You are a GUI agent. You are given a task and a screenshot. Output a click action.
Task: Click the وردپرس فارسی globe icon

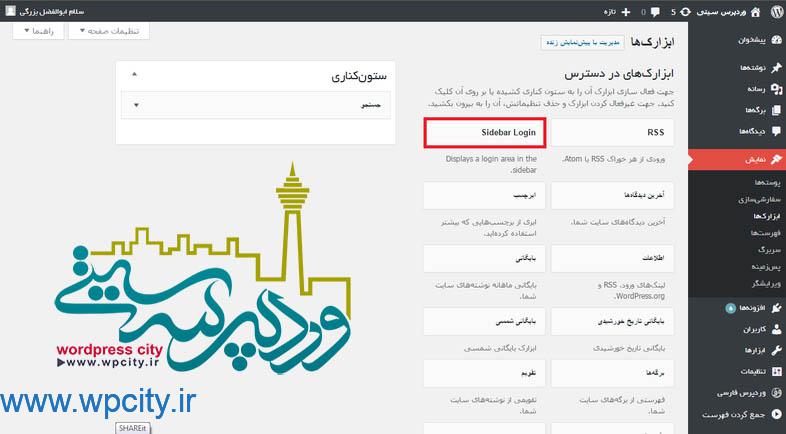coord(776,393)
